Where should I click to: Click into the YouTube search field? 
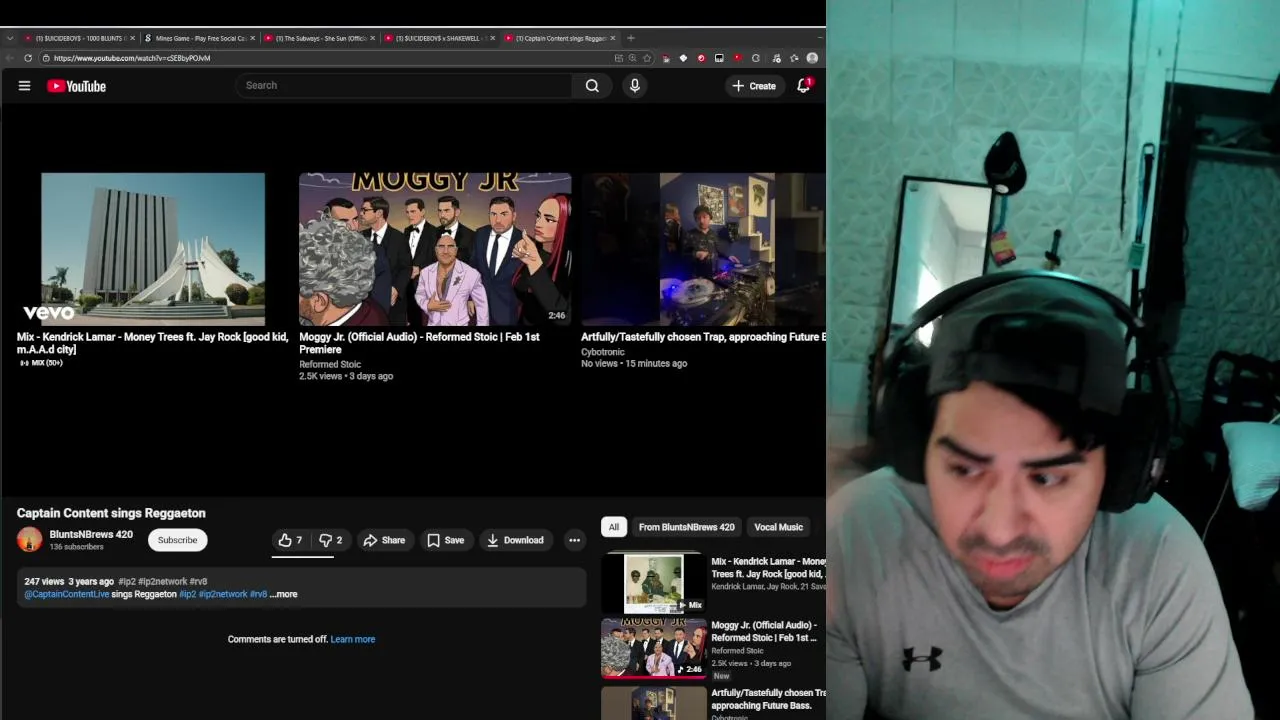pos(405,86)
